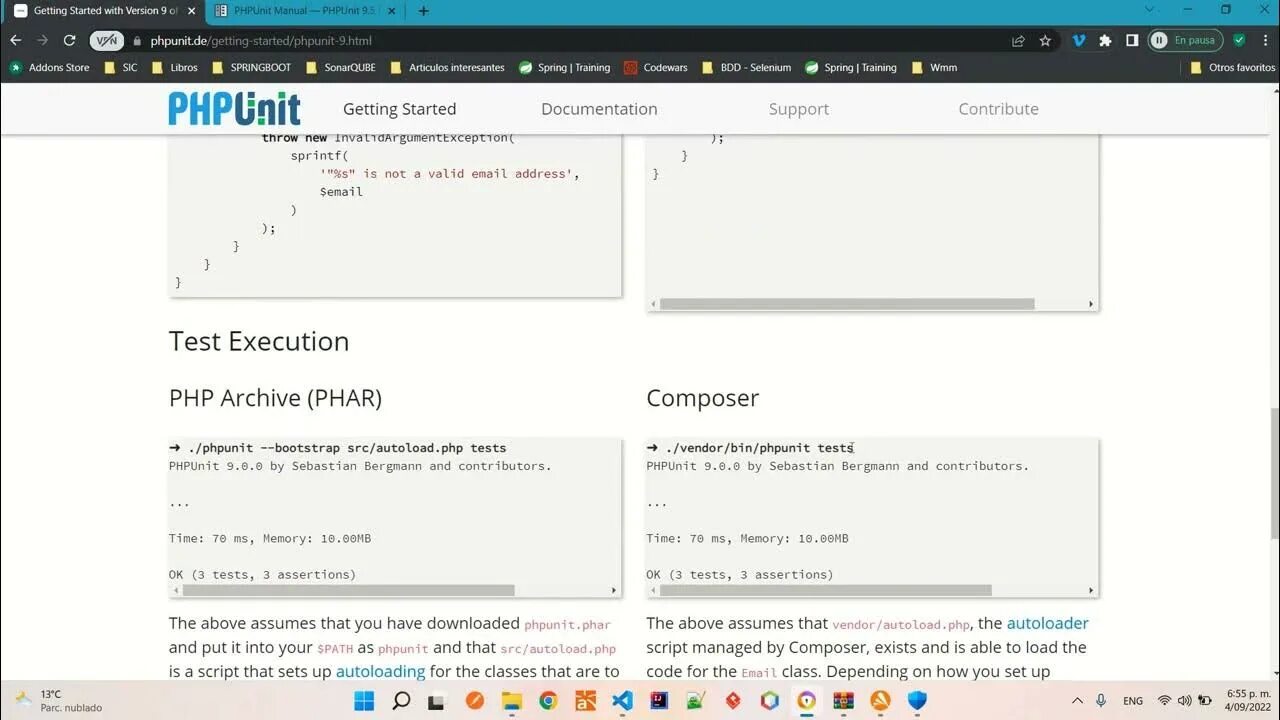The image size is (1280, 720).
Task: Open Visual Studio Code from the taskbar
Action: [622, 700]
